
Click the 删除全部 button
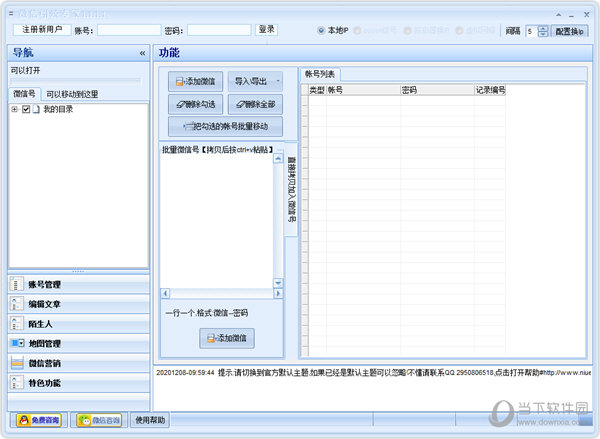coord(255,104)
